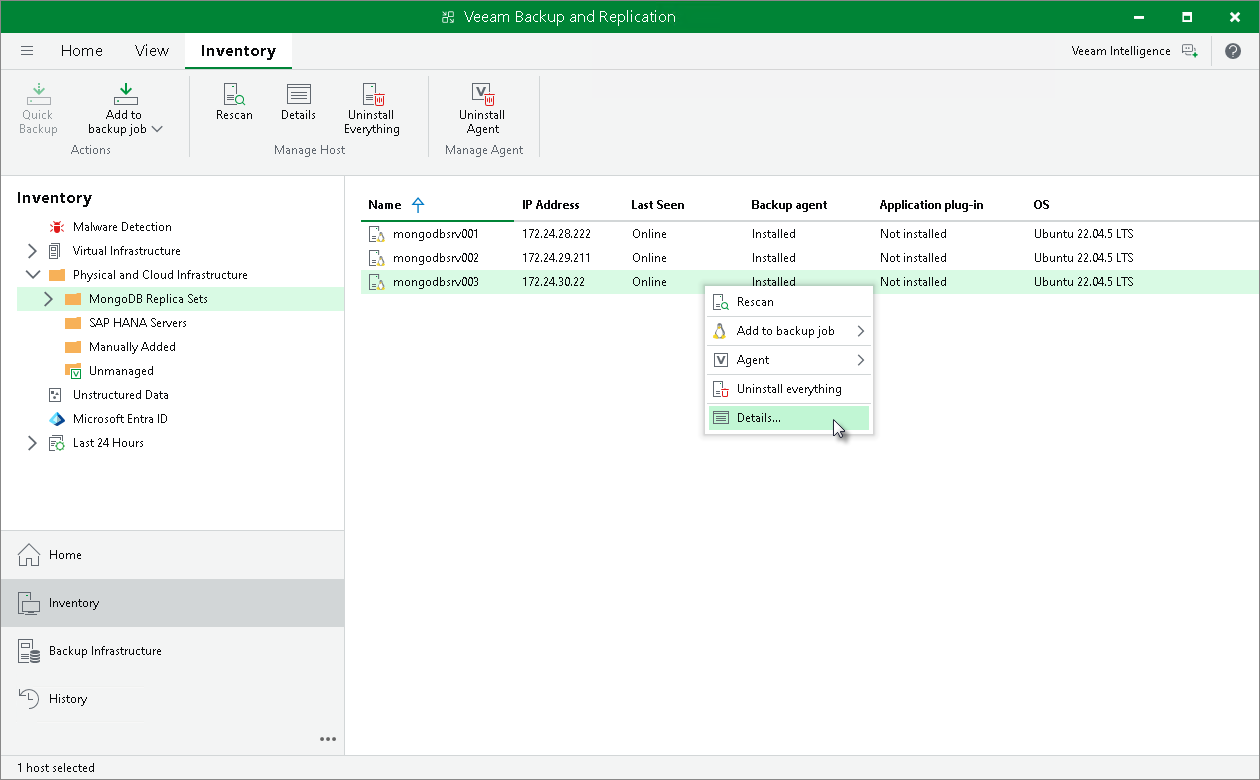Sort by the IP Address column header
Viewport: 1260px width, 780px height.
551,205
